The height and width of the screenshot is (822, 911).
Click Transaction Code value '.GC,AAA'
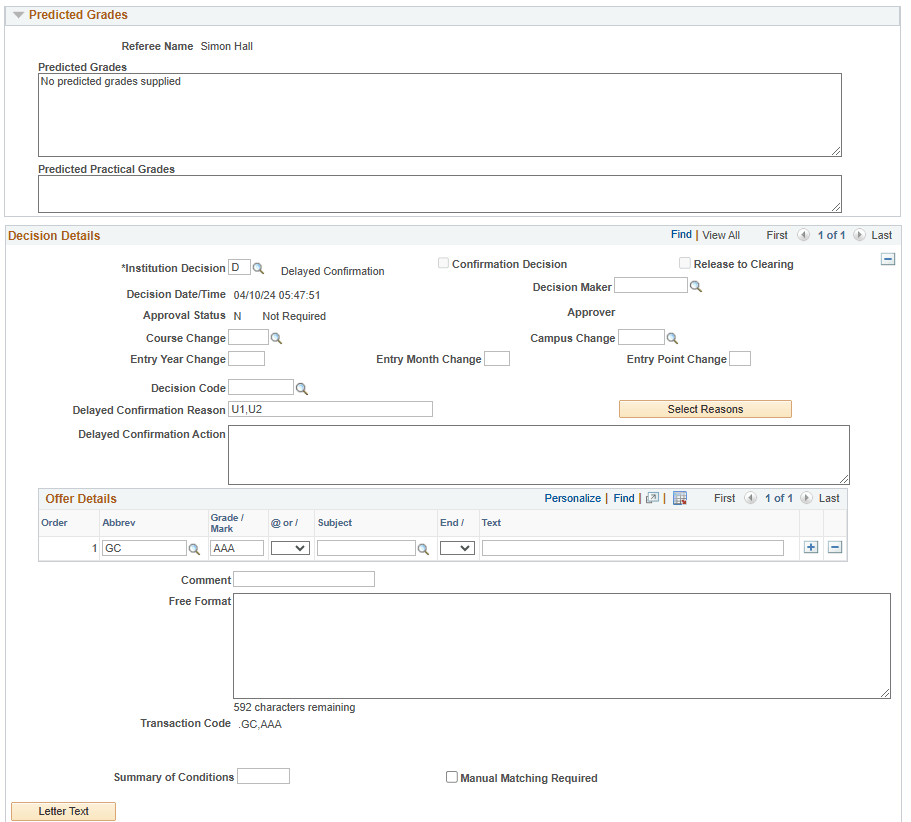coord(260,724)
